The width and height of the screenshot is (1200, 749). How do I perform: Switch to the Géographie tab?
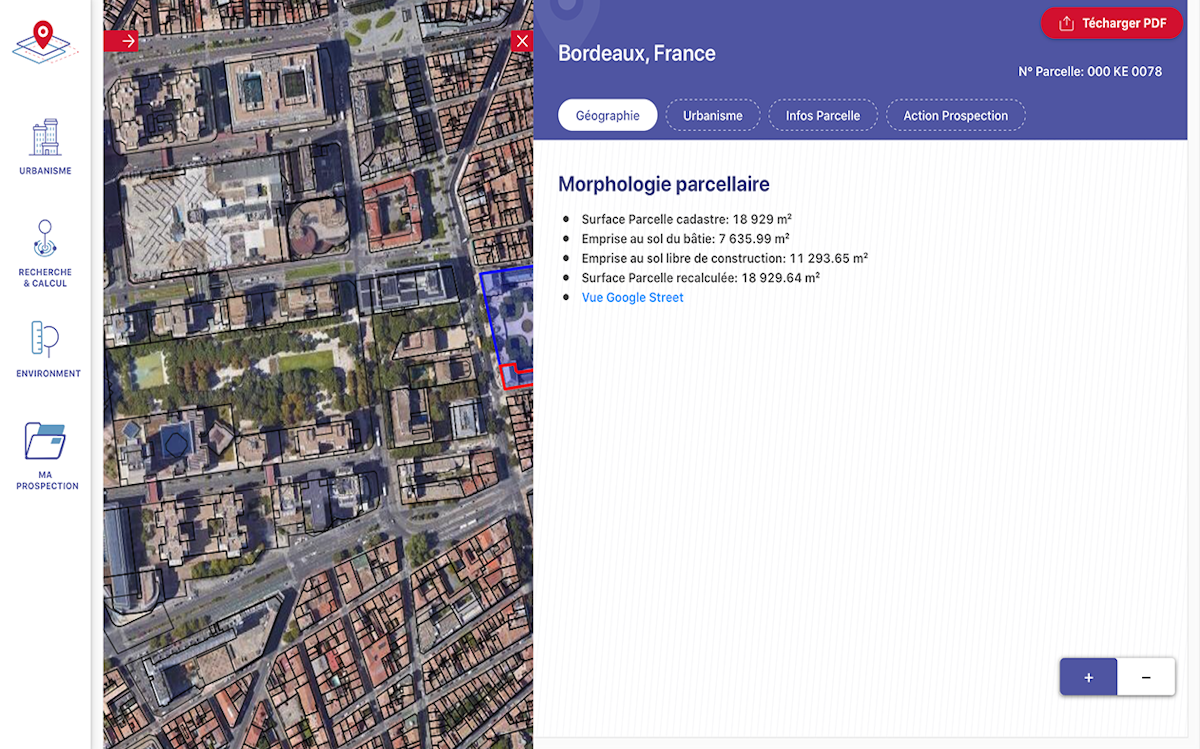coord(607,116)
